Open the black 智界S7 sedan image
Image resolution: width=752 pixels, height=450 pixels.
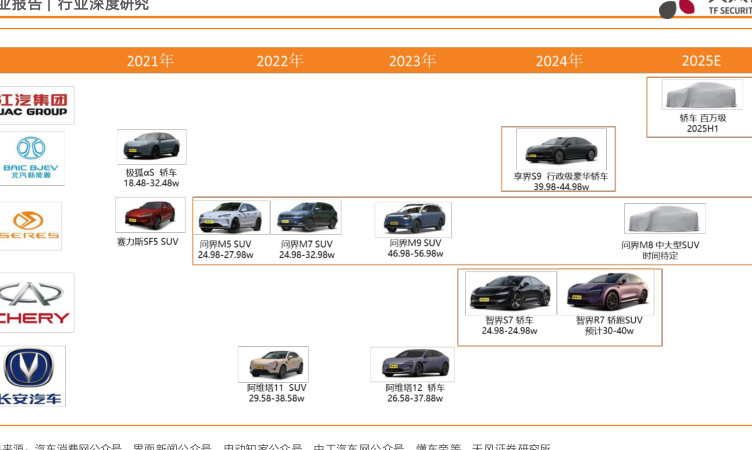click(511, 293)
